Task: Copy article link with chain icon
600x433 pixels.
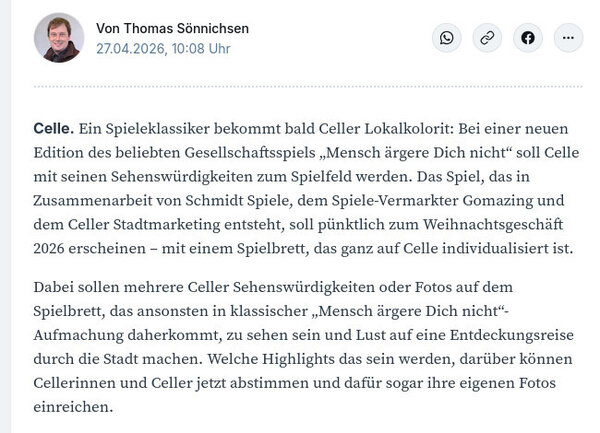Action: click(x=487, y=38)
